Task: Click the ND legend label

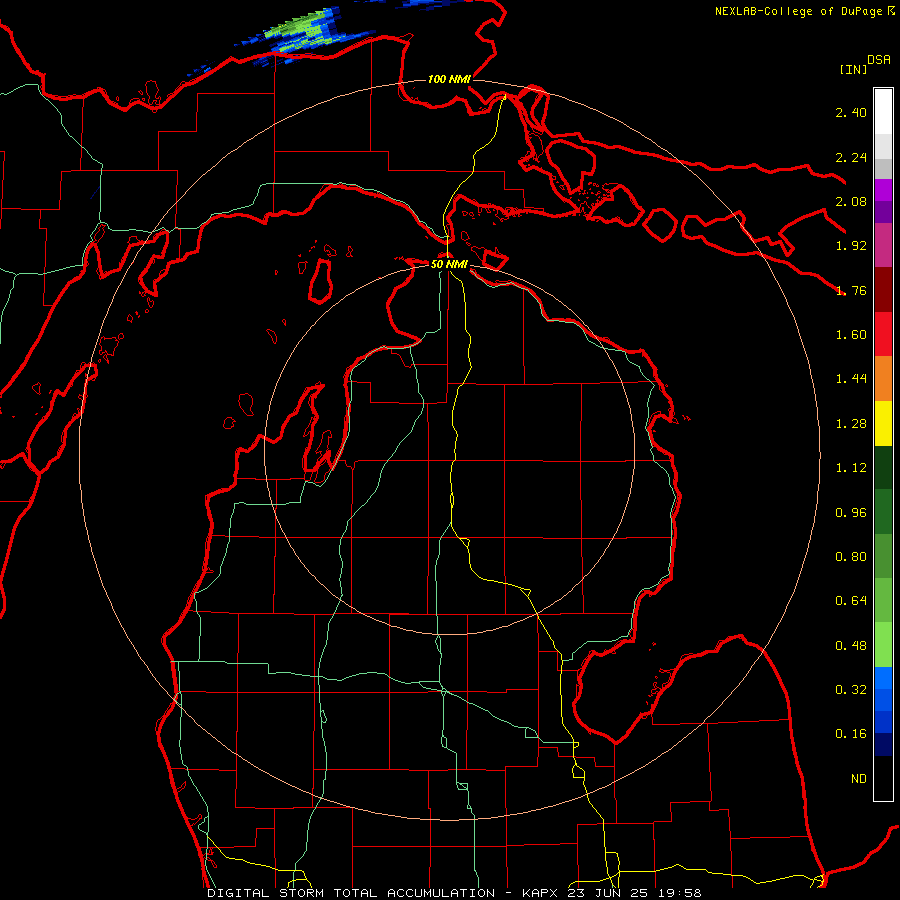Action: (x=859, y=779)
